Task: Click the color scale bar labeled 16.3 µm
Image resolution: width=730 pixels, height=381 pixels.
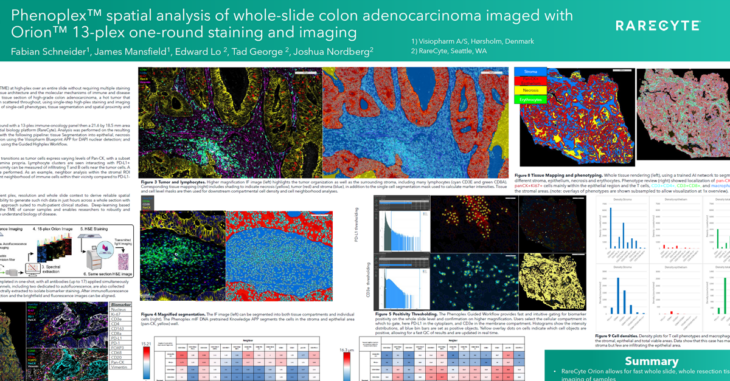Action: (347, 367)
